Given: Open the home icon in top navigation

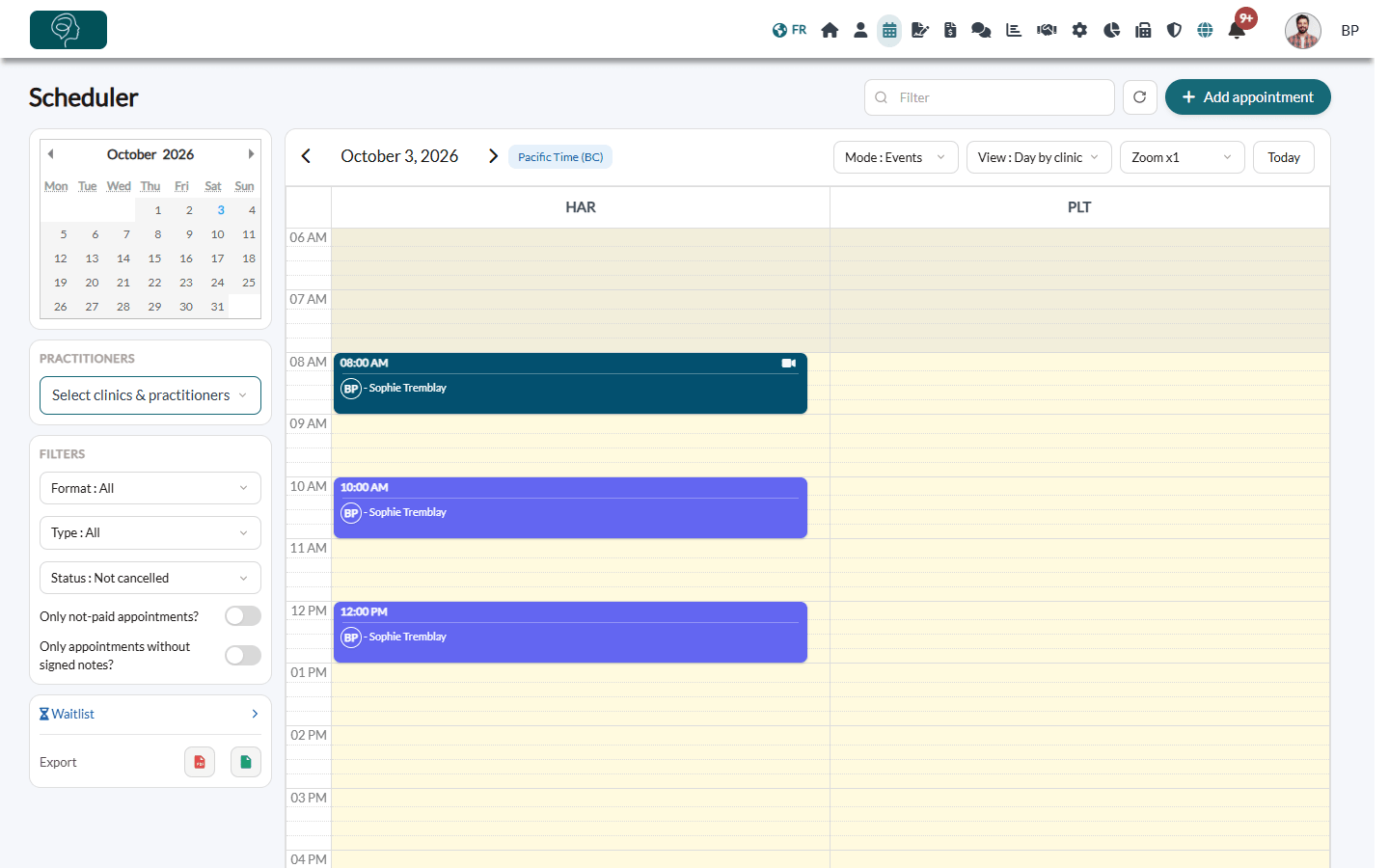Looking at the screenshot, I should coord(830,30).
